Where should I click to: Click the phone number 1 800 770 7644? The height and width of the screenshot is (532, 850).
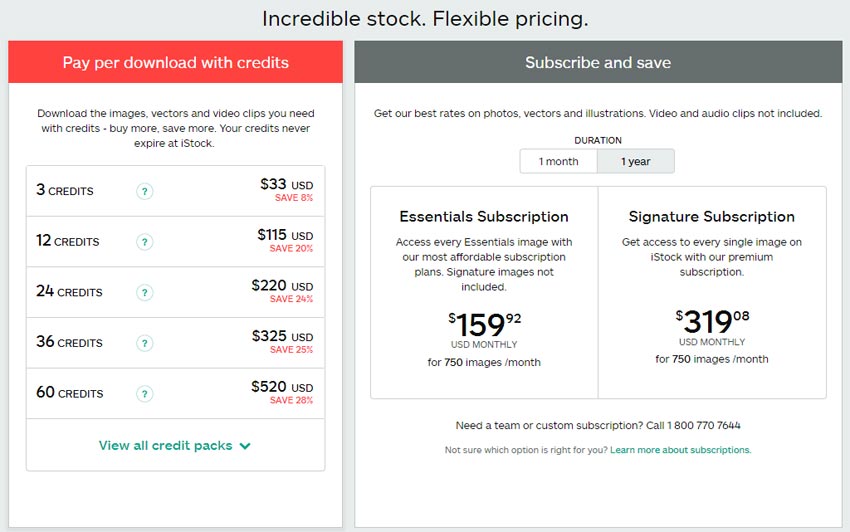704,426
